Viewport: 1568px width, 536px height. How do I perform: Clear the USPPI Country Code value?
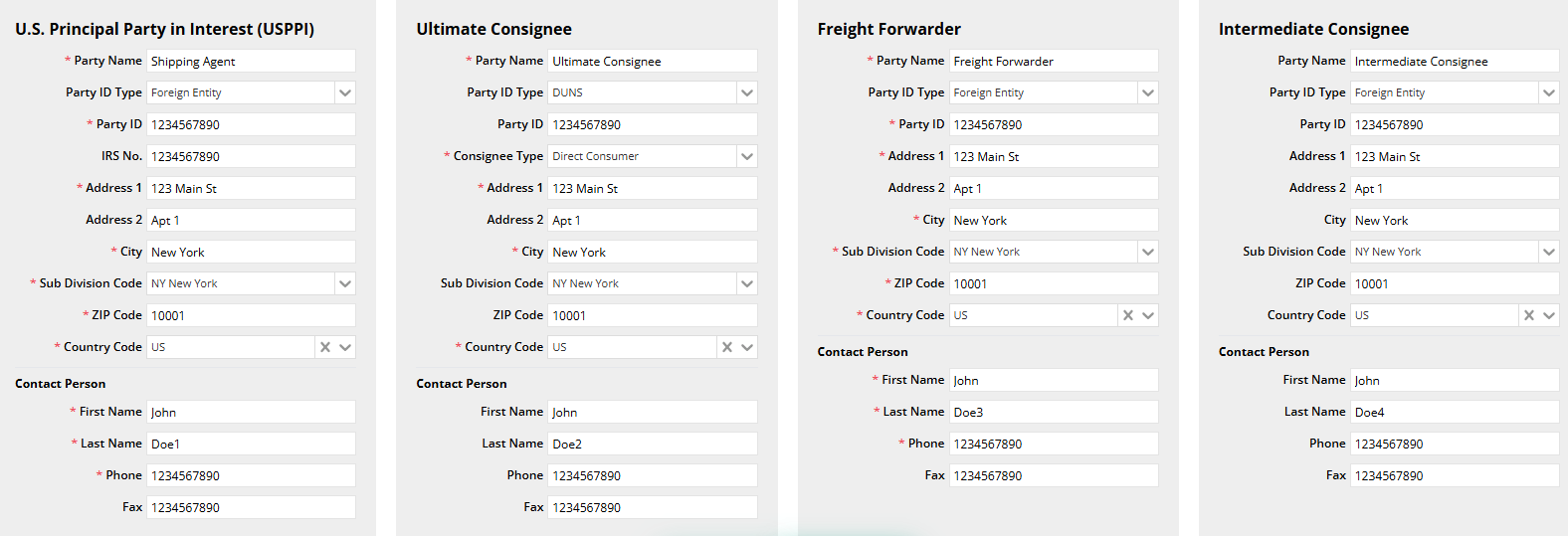[325, 347]
